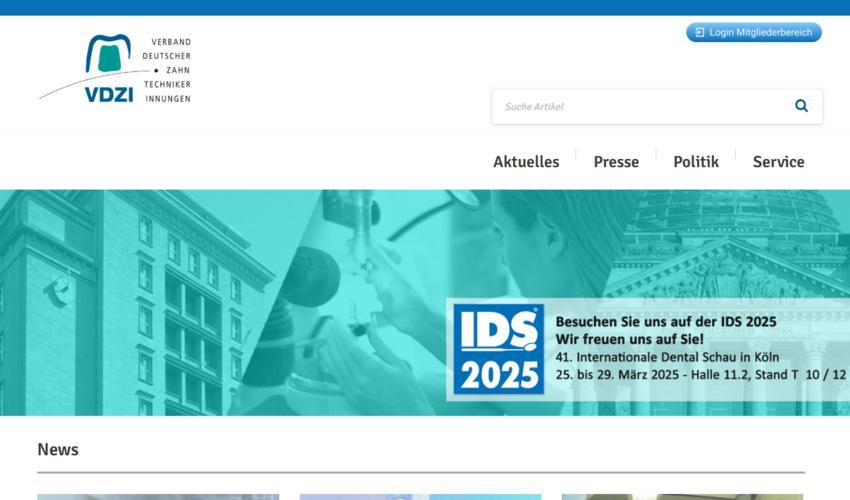Click the 'Wir freuen uns auf Sie!' text
This screenshot has width=850, height=500.
coord(629,339)
